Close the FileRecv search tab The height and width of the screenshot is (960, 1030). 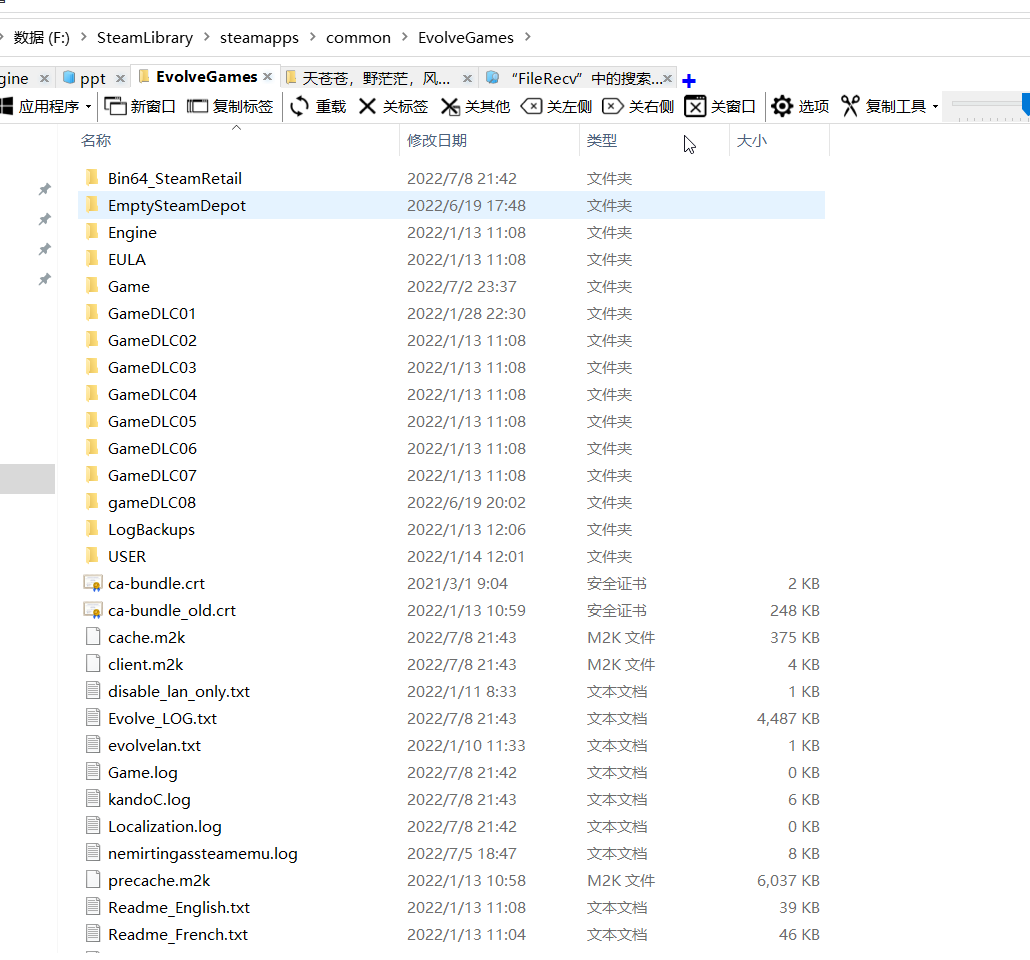pos(667,79)
